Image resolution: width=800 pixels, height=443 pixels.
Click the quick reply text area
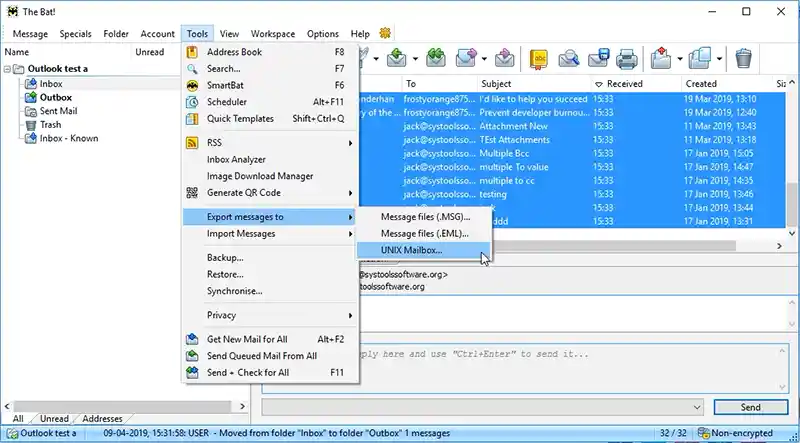524,369
